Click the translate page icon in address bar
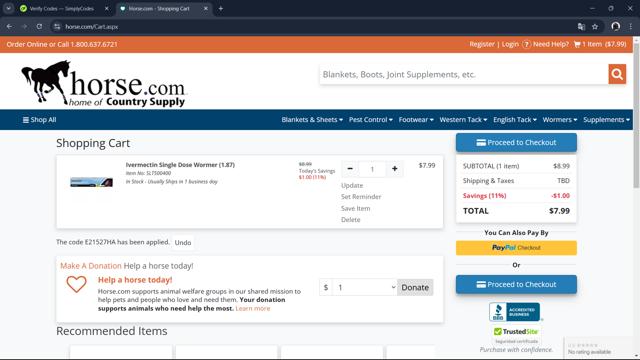Image resolution: width=640 pixels, height=360 pixels. (581, 27)
